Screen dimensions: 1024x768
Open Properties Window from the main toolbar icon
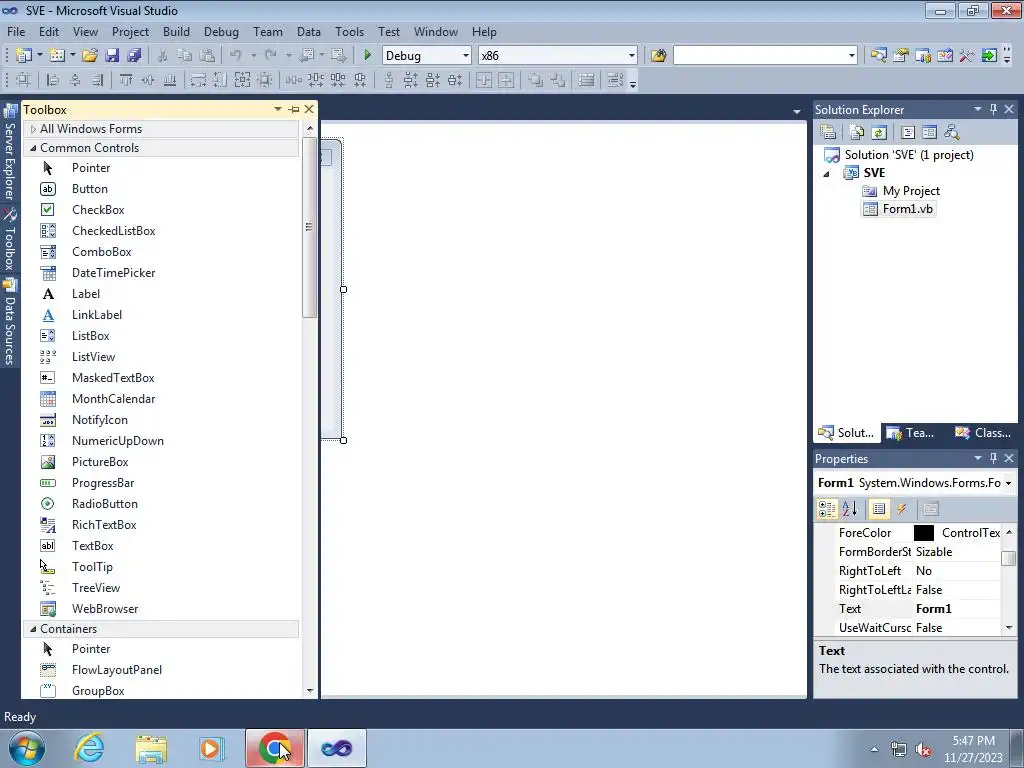pos(901,56)
